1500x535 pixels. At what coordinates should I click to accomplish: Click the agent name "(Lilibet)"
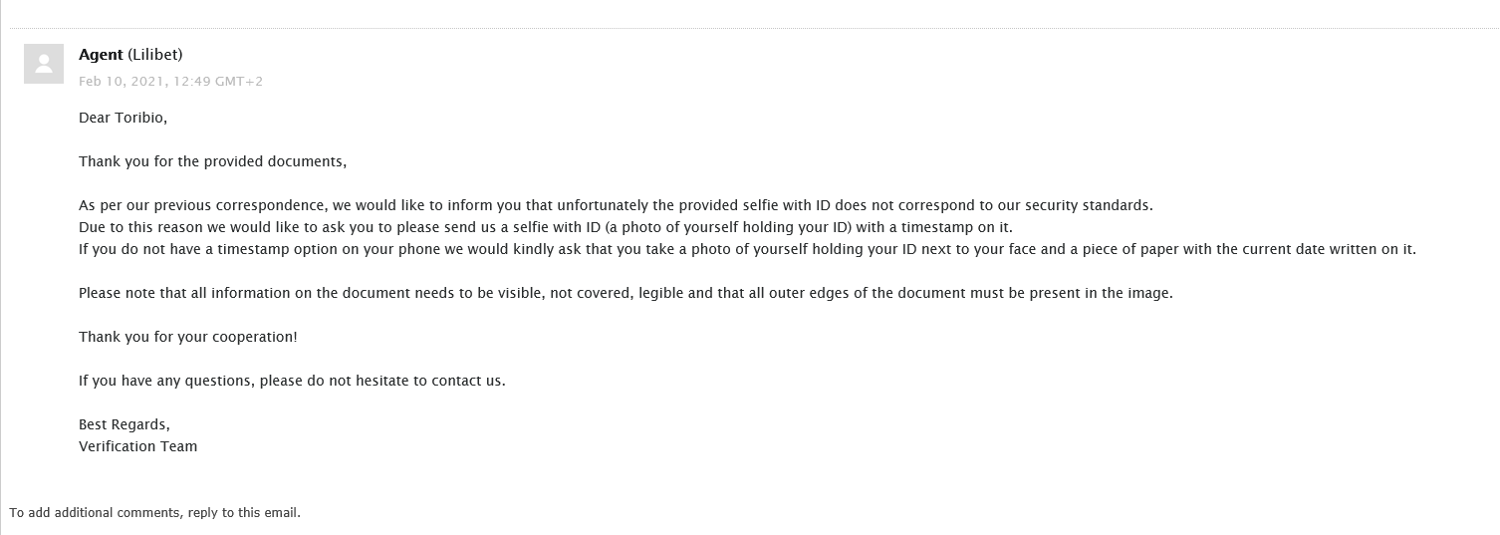[x=155, y=55]
